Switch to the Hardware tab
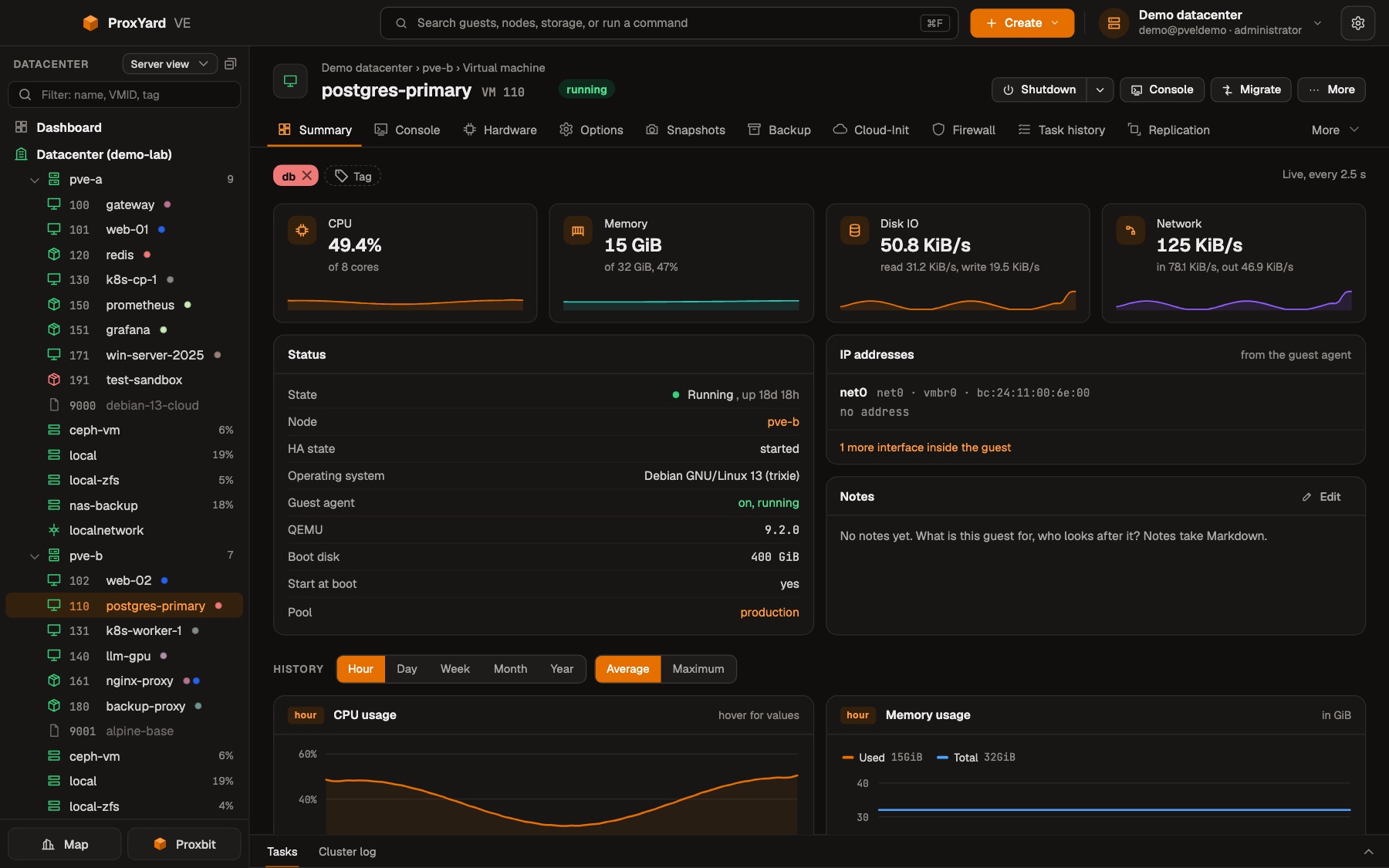The image size is (1389, 868). 500,130
